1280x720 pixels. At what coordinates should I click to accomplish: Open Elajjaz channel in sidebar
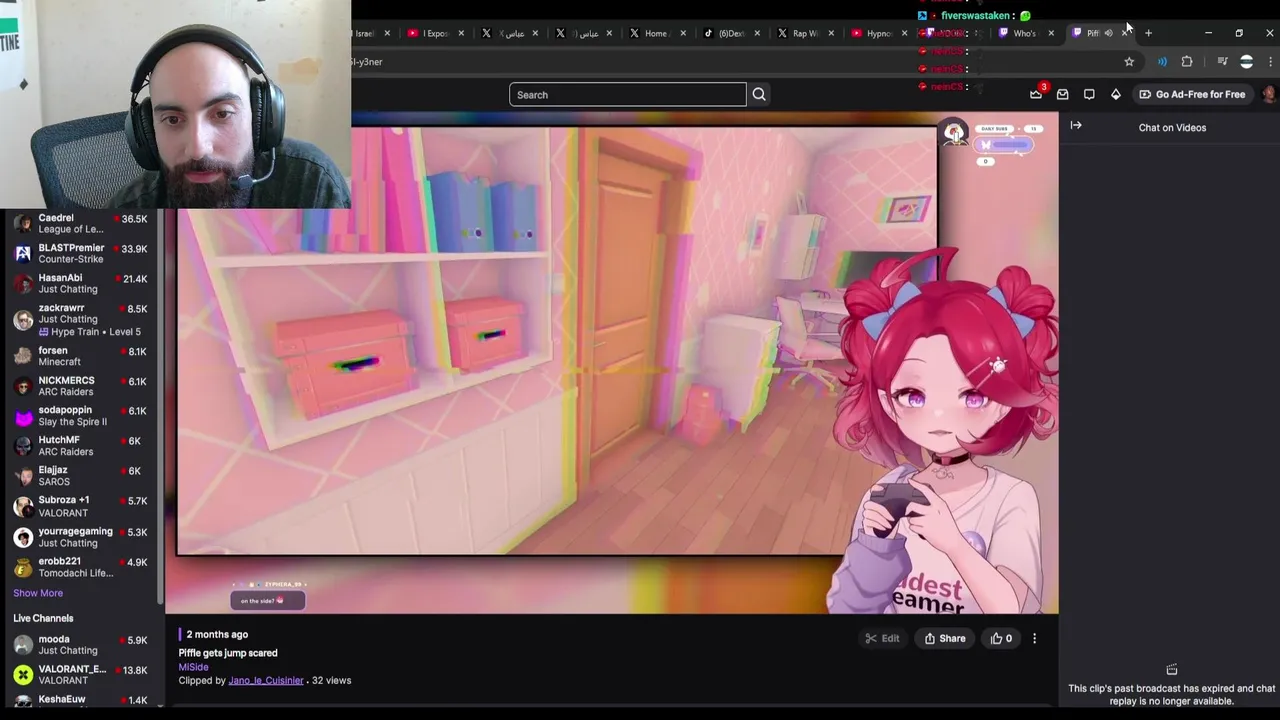(x=81, y=476)
